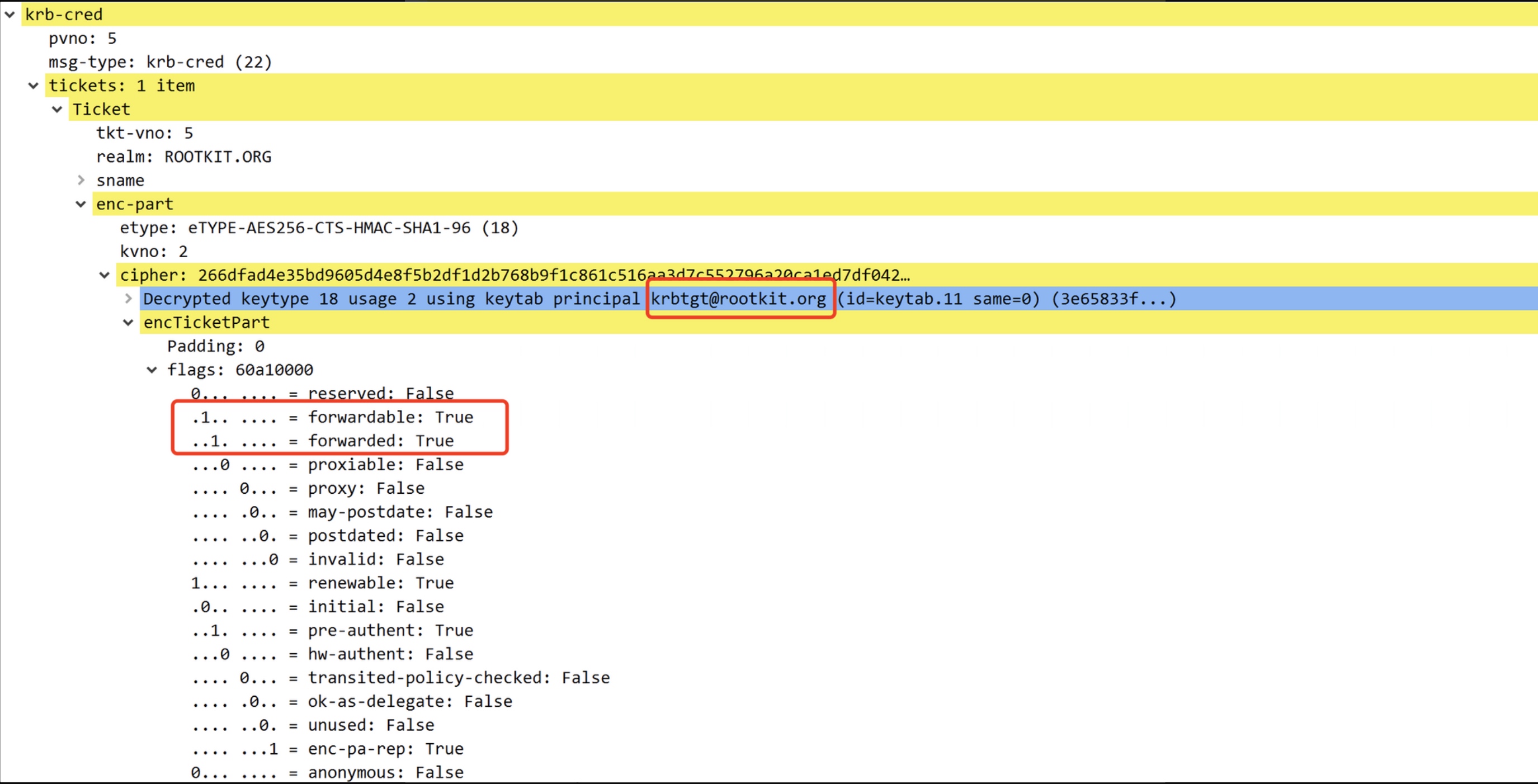
Task: Collapse the krb-cred tree node
Action: 10,15
